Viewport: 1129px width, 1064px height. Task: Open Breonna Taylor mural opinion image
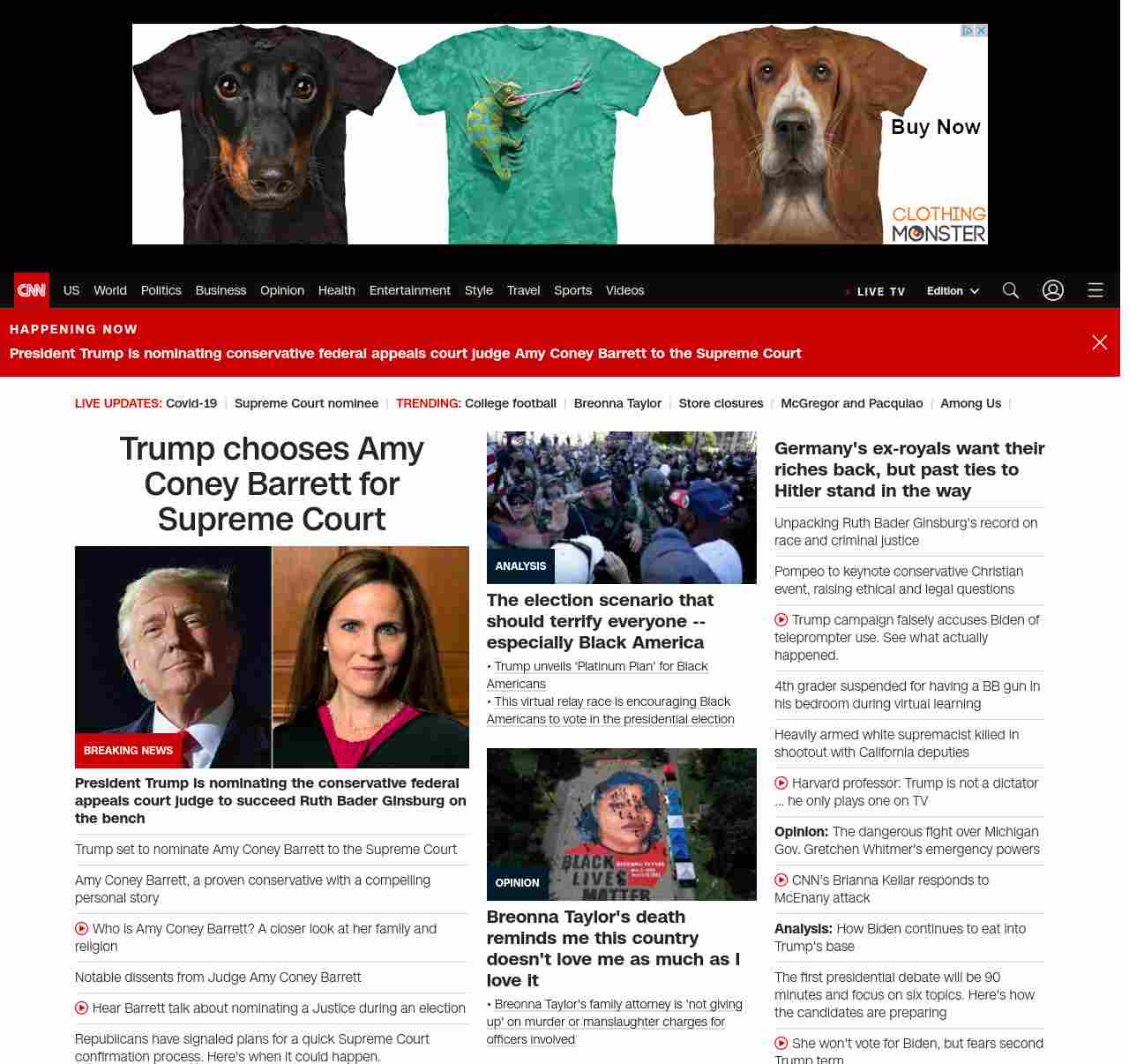click(621, 824)
